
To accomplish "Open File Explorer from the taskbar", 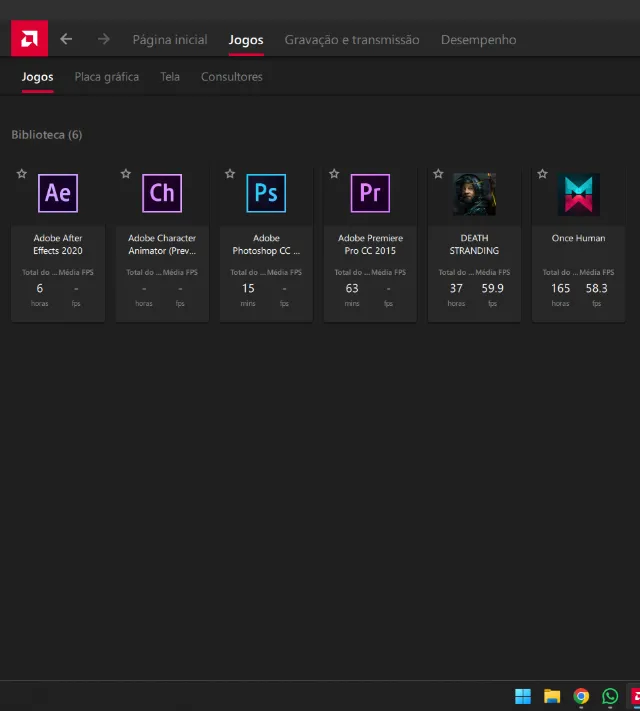I will point(552,696).
